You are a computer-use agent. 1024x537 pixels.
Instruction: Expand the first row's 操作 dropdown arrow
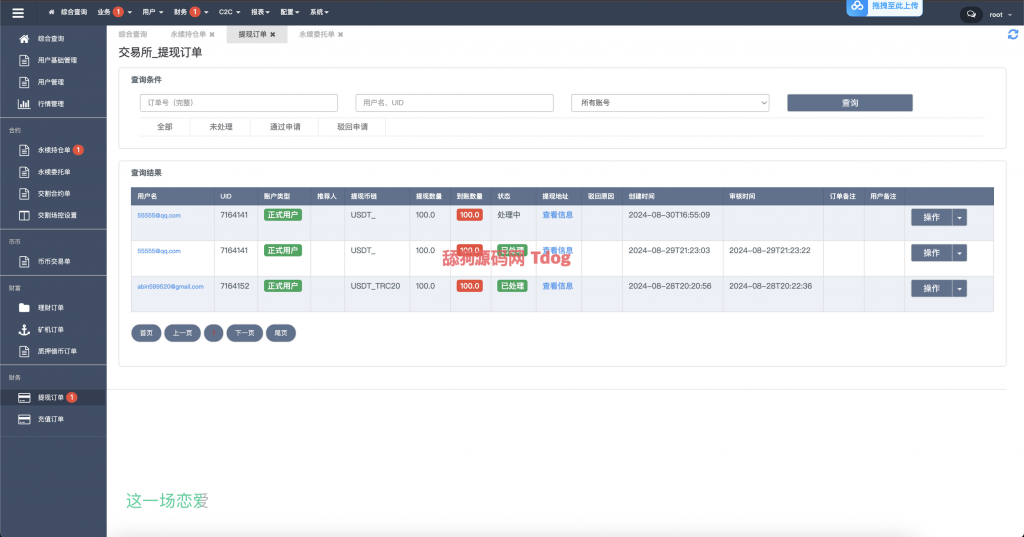coord(959,217)
